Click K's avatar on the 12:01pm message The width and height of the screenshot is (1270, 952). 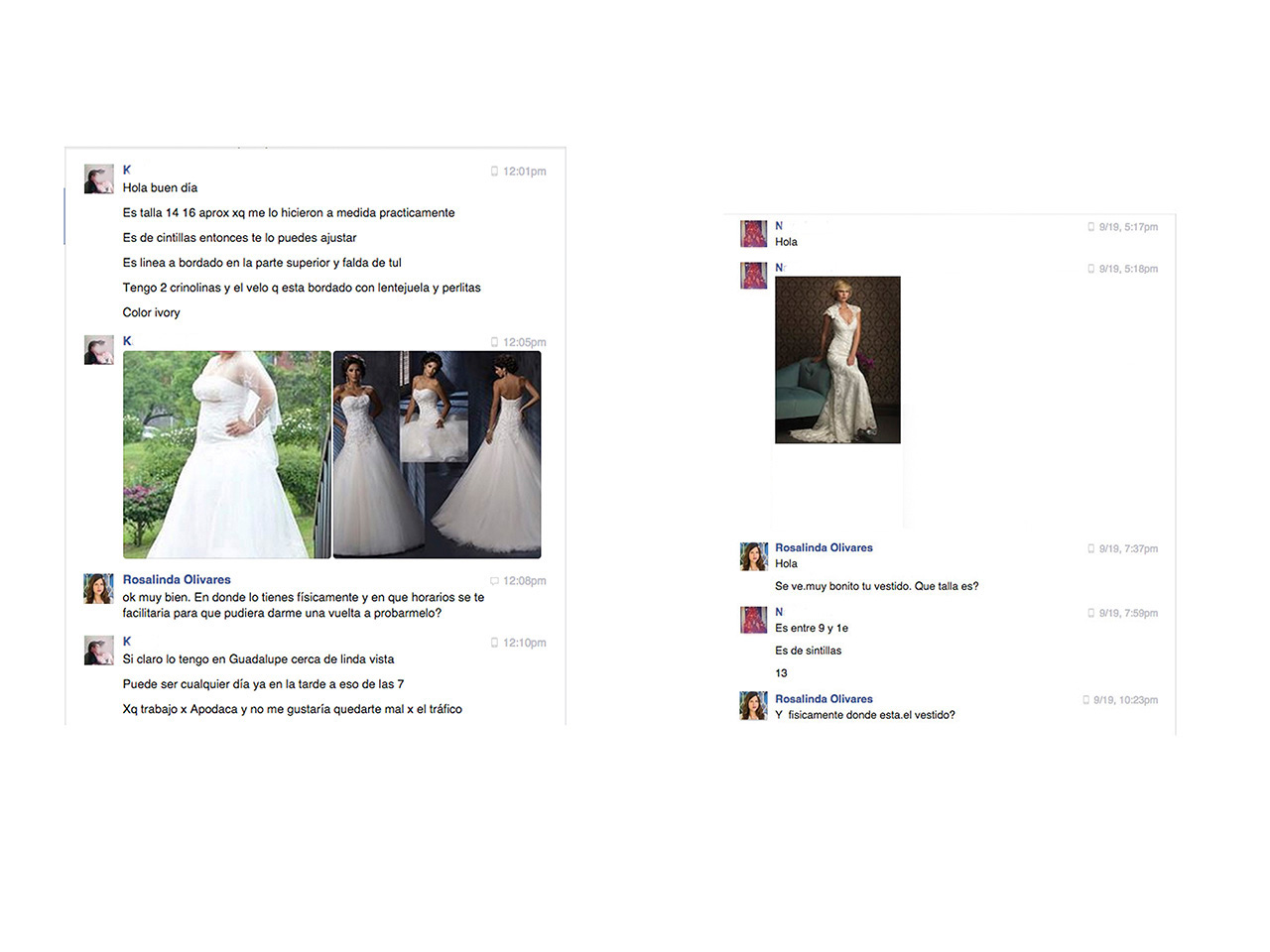[x=98, y=179]
